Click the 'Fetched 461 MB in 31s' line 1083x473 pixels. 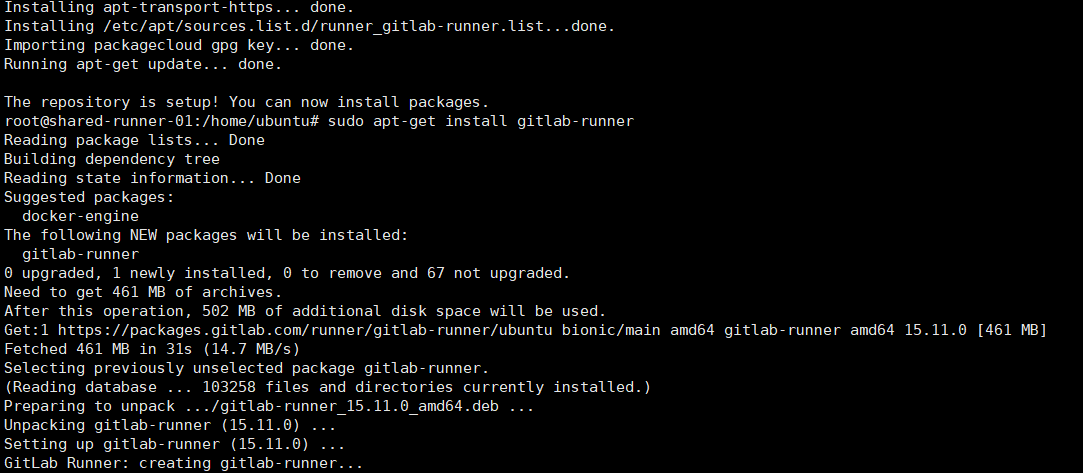pos(152,349)
